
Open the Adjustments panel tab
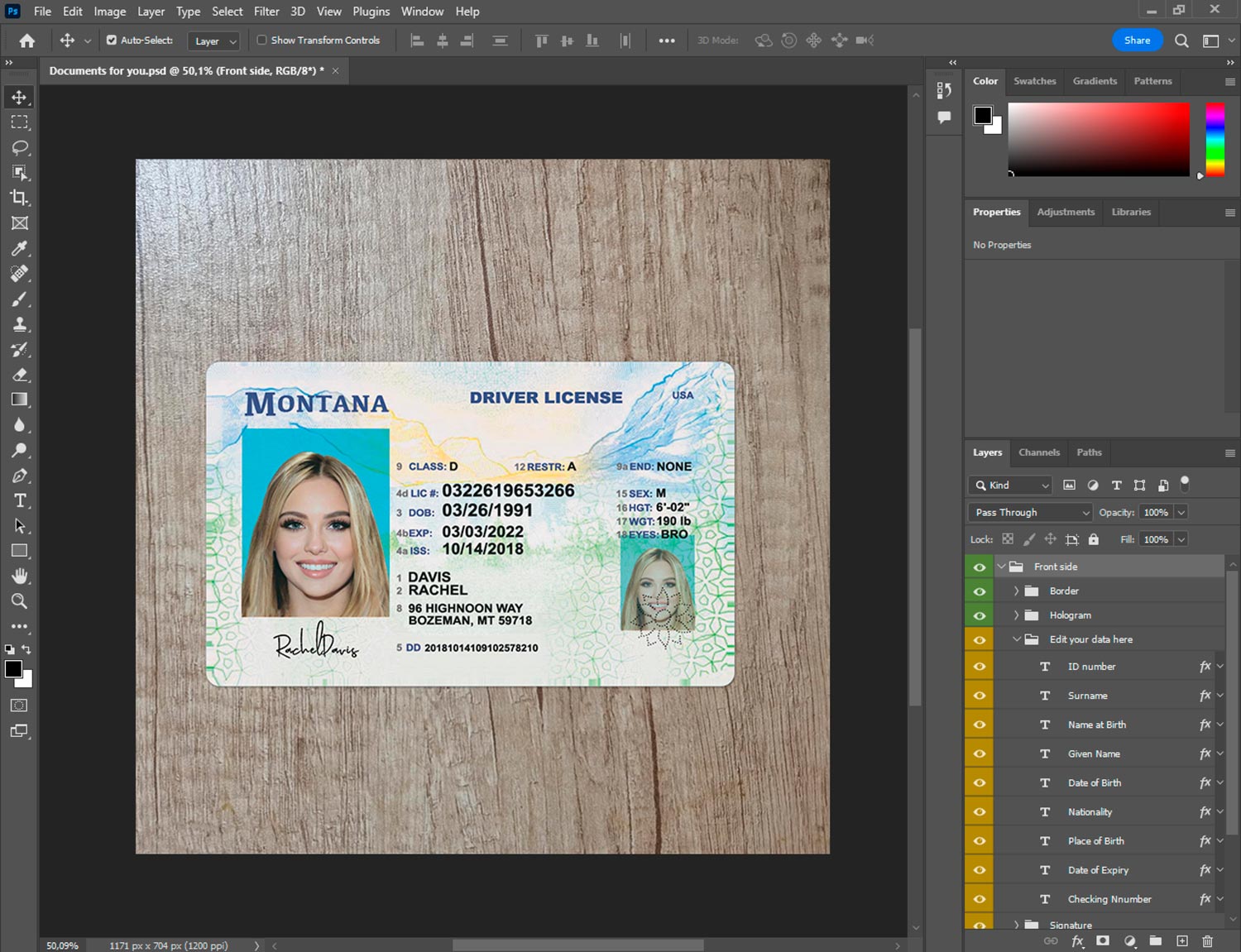point(1066,213)
